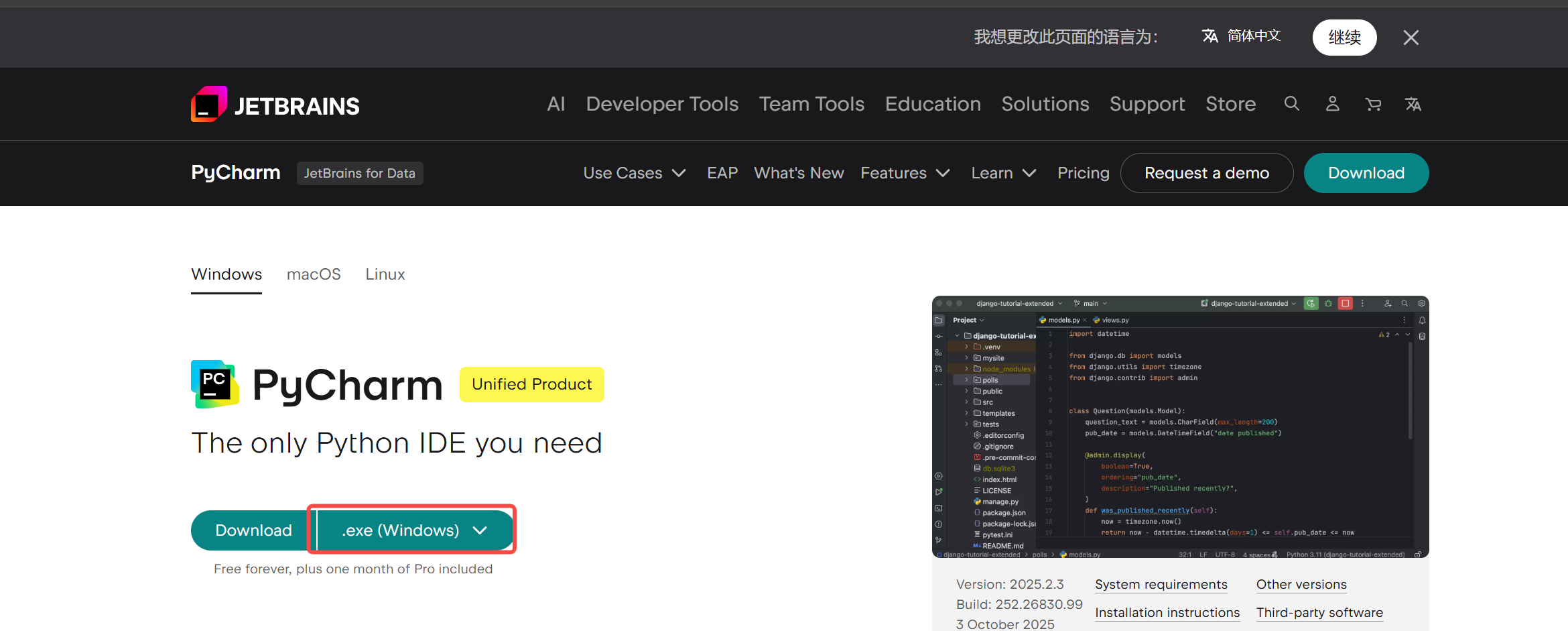Viewport: 1568px width, 631px height.
Task: Click the Unified Product badge
Action: [532, 384]
